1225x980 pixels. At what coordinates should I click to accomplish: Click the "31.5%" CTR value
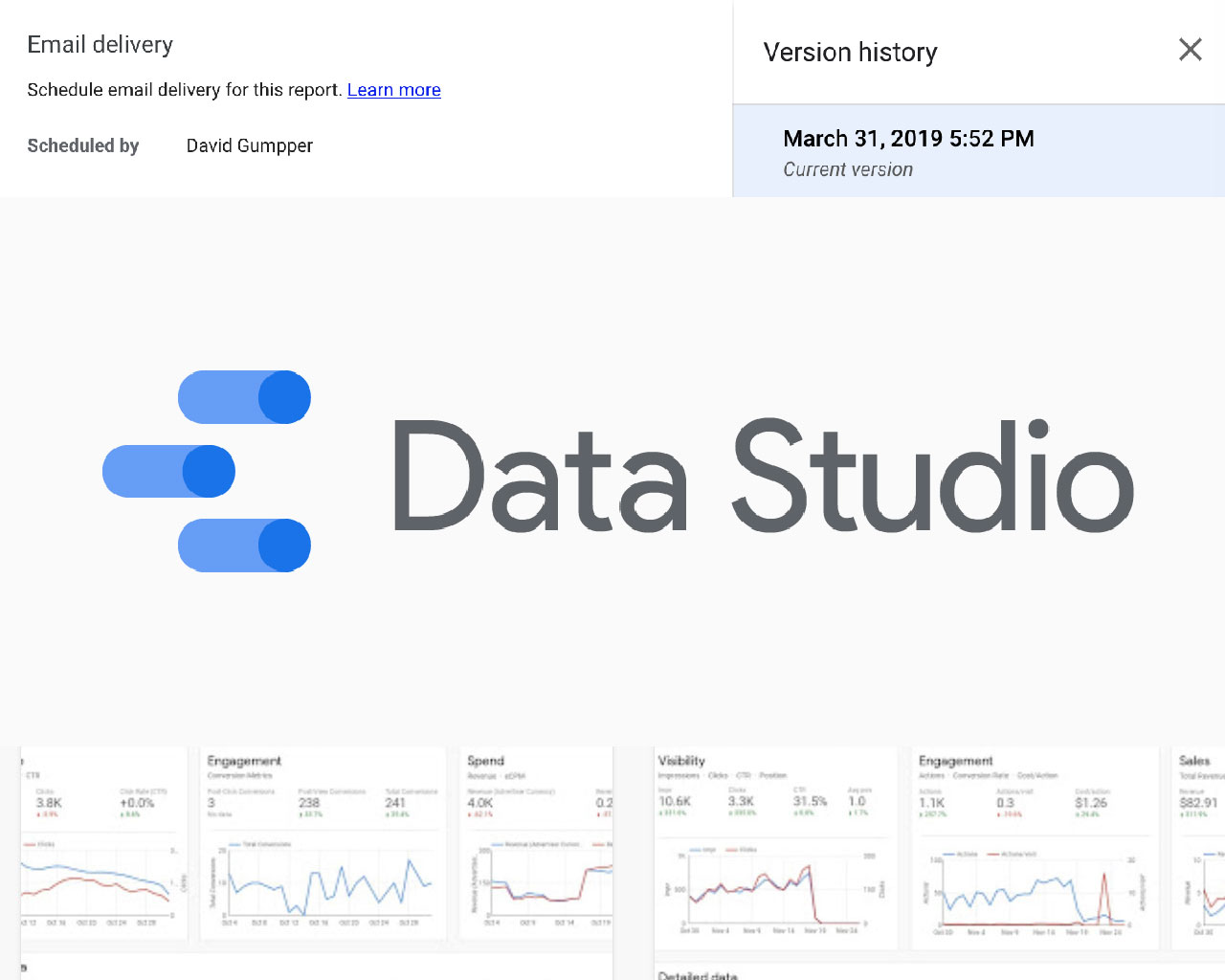(810, 801)
